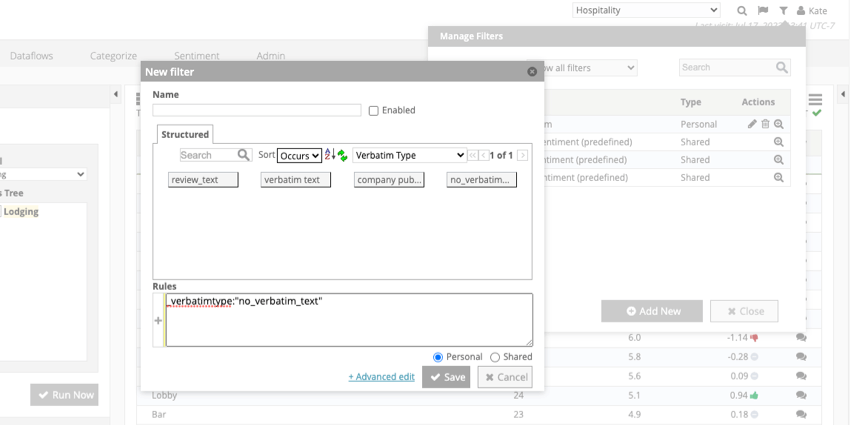Click the filter funnel icon
This screenshot has height=425, width=850.
pos(783,10)
